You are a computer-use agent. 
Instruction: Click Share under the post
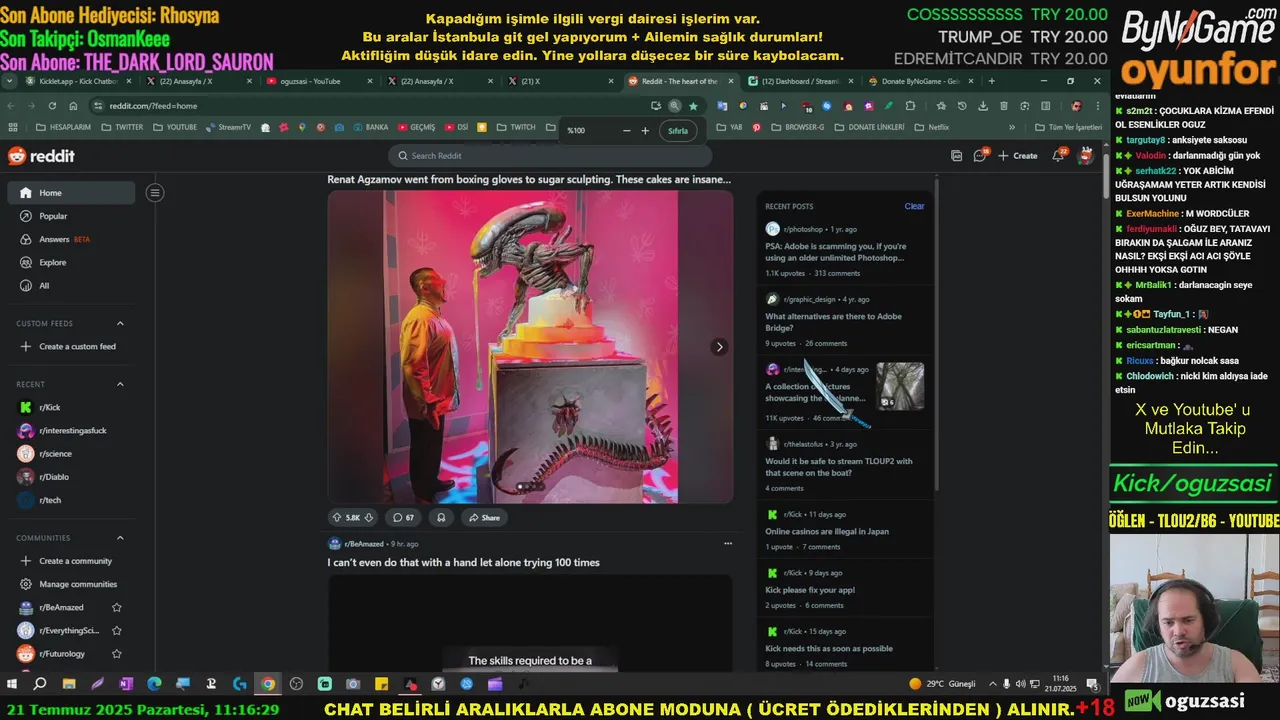482,517
